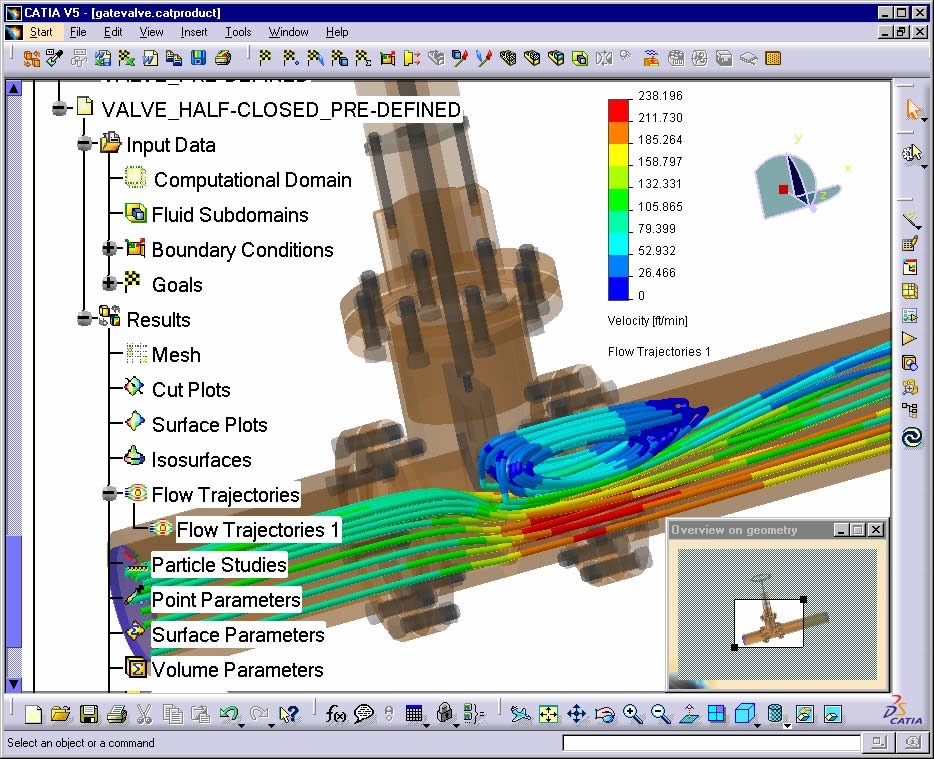
Task: Click the Rotate view icon
Action: [x=604, y=714]
